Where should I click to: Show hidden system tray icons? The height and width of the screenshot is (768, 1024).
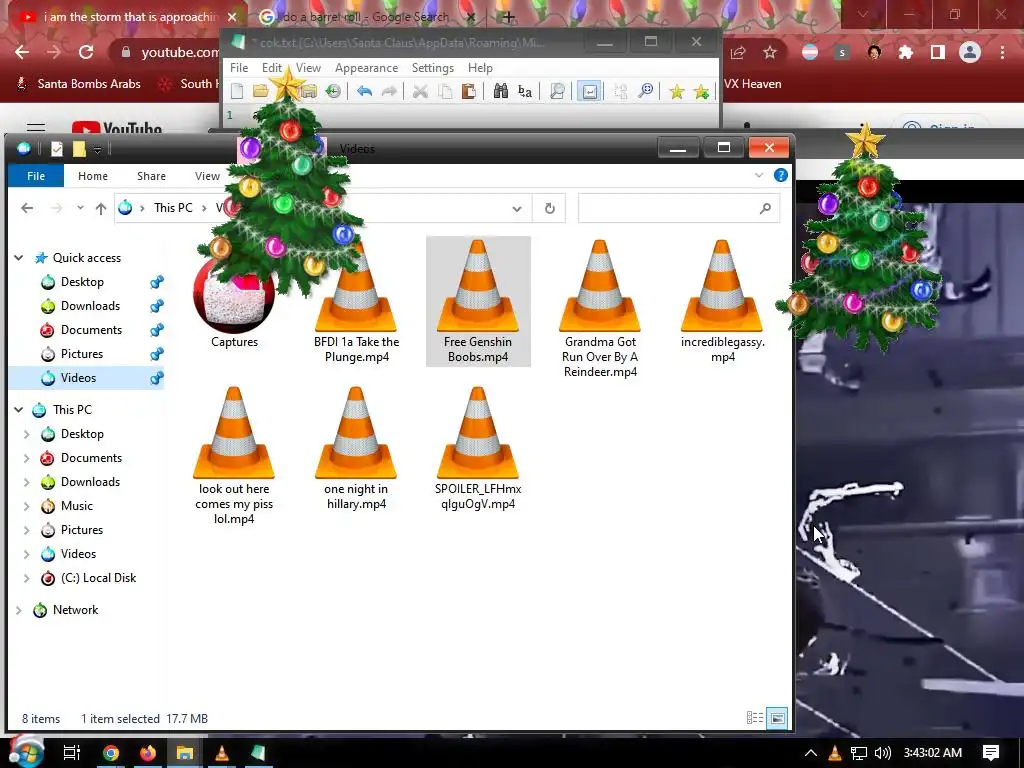(810, 753)
